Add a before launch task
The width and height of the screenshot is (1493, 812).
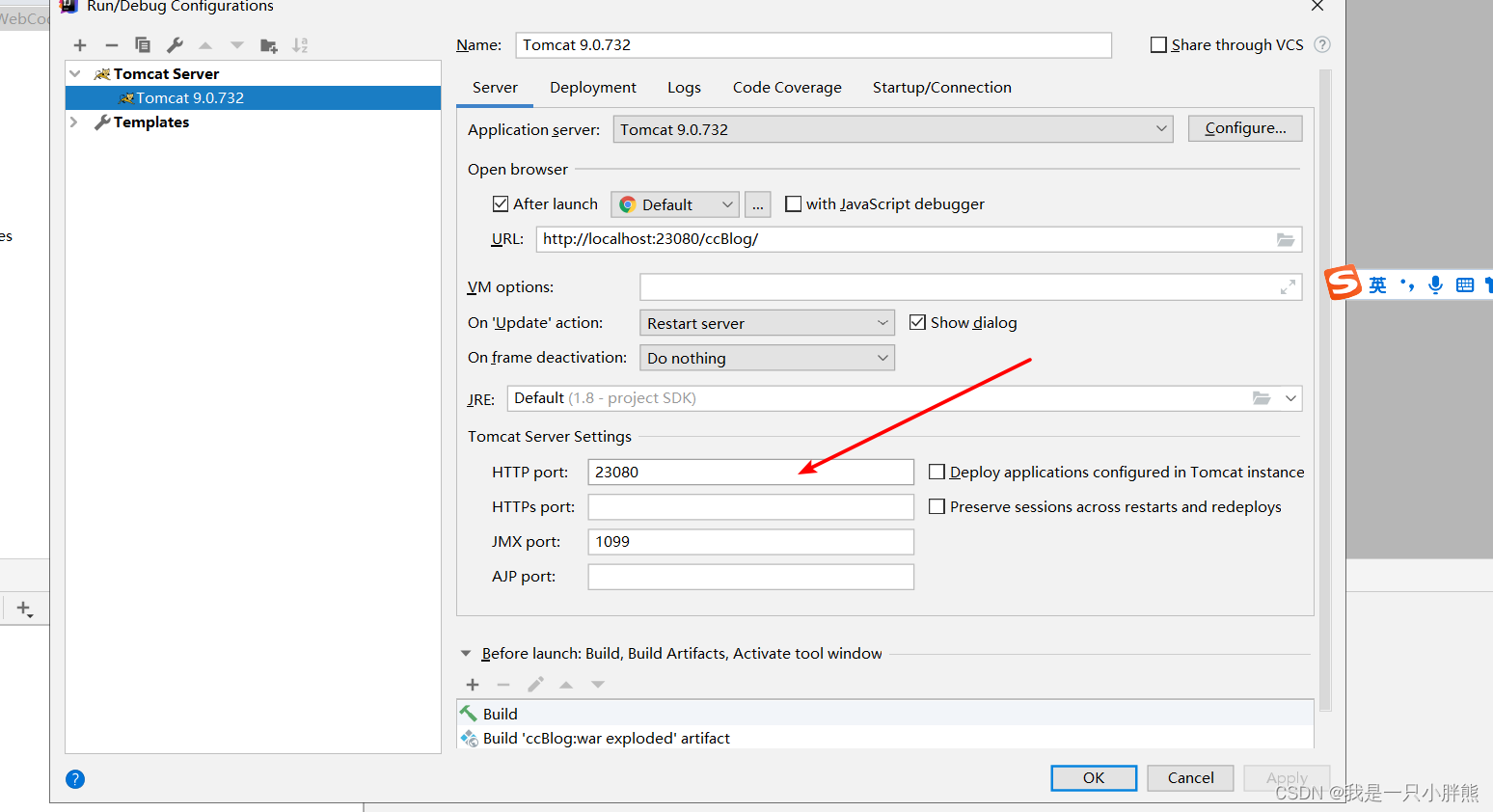[473, 685]
